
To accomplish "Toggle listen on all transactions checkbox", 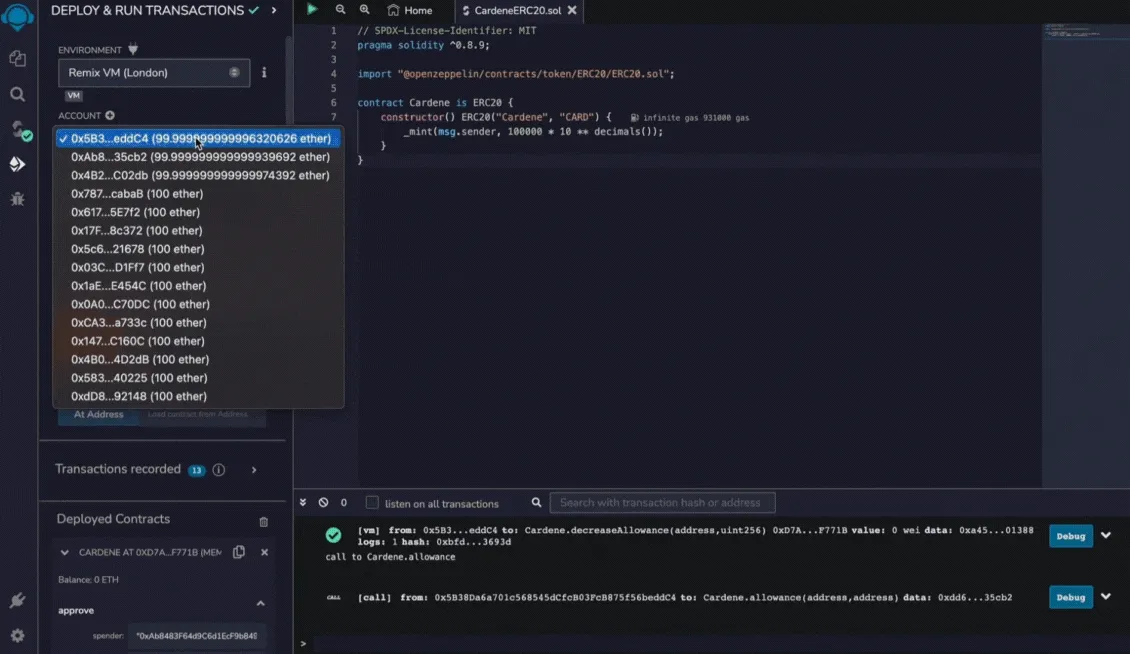I will (372, 503).
